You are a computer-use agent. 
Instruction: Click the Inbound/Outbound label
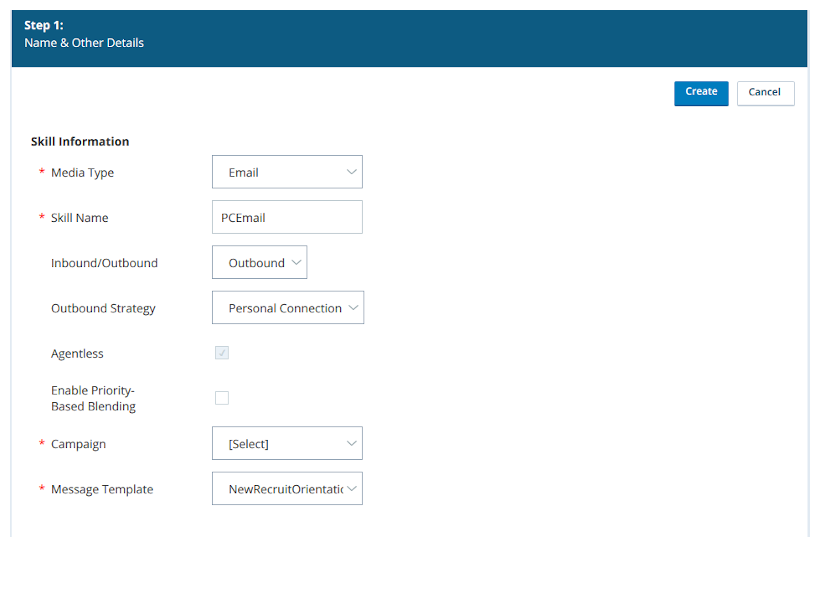click(x=104, y=263)
